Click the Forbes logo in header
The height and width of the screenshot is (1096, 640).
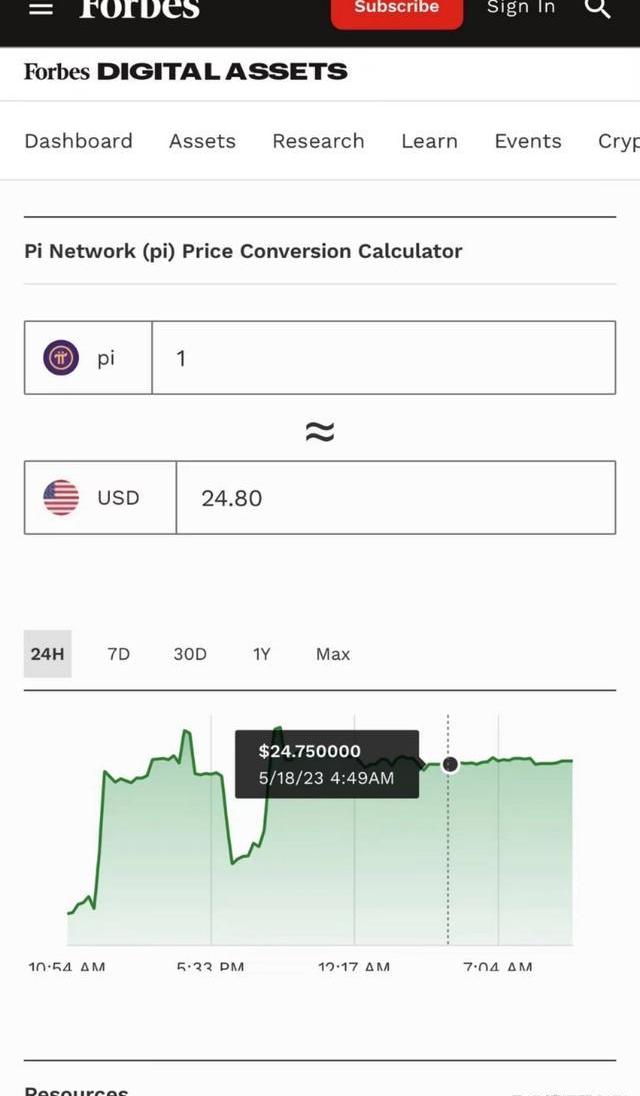(x=140, y=9)
